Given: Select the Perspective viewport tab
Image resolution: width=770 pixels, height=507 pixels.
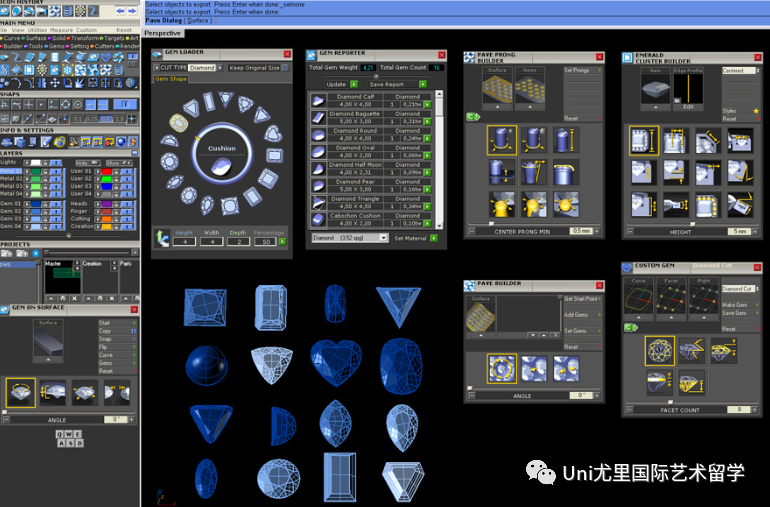Looking at the screenshot, I should tap(163, 33).
